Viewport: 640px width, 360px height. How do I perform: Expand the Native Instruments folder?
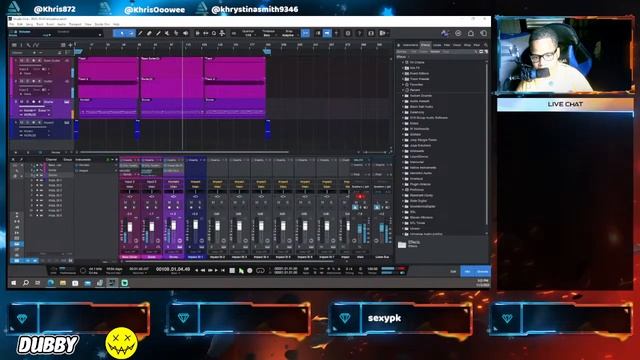point(402,167)
